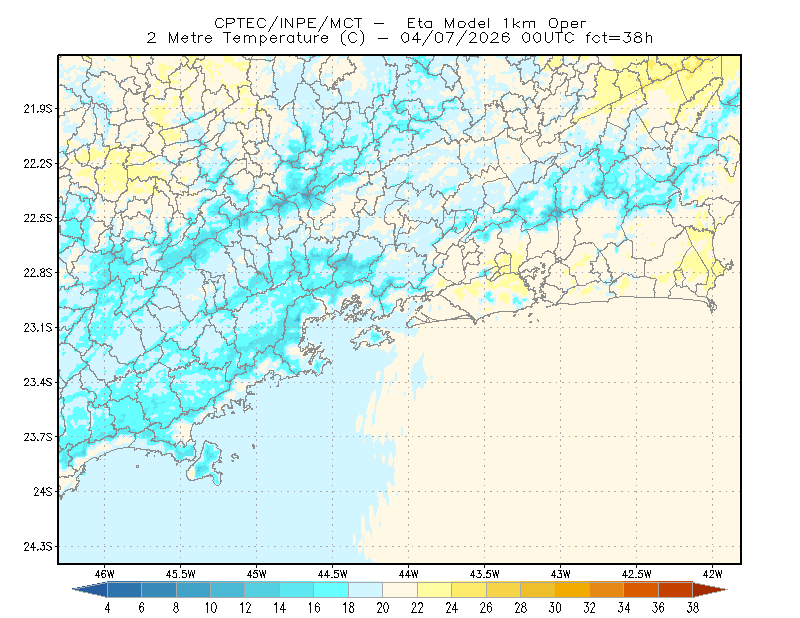Click the 18-20 pale blue colorbar segment
This screenshot has height=618, width=800.
click(366, 589)
